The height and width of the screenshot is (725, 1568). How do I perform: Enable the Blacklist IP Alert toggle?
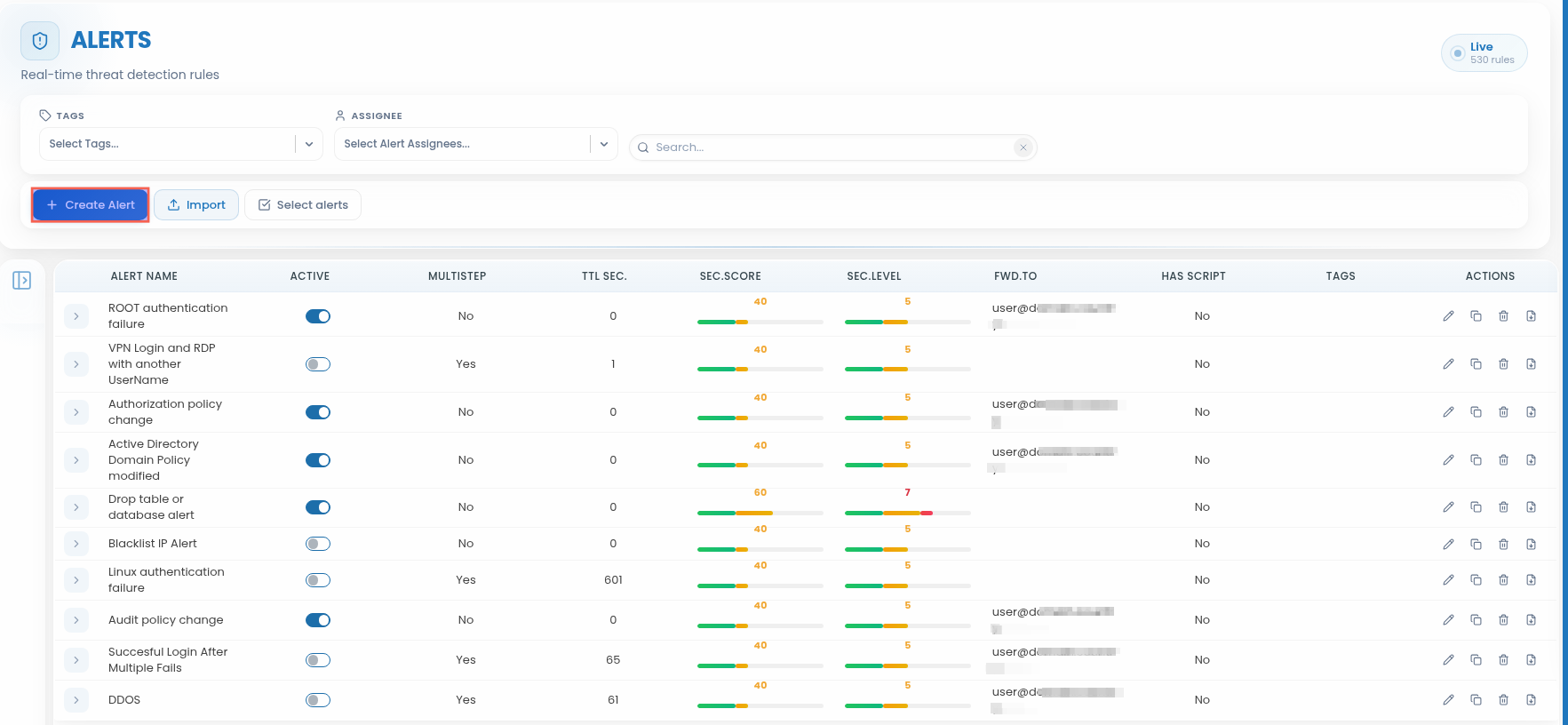pos(318,544)
